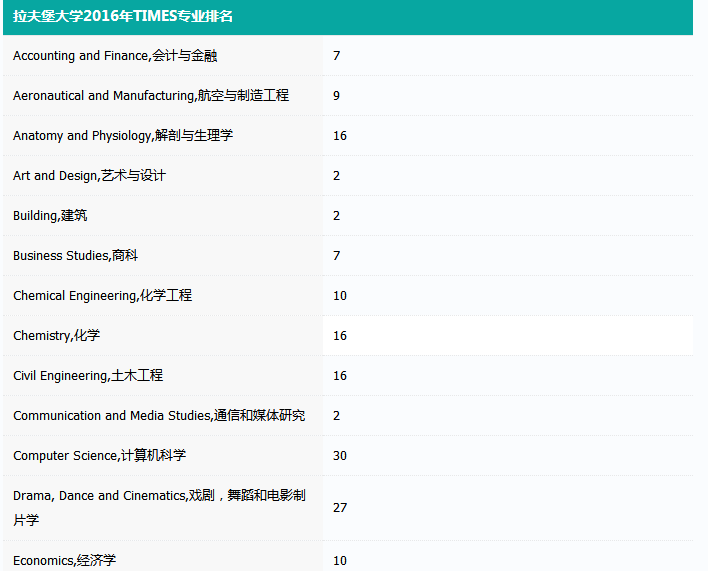Select the Economics,经济学 subject text

pos(64,560)
